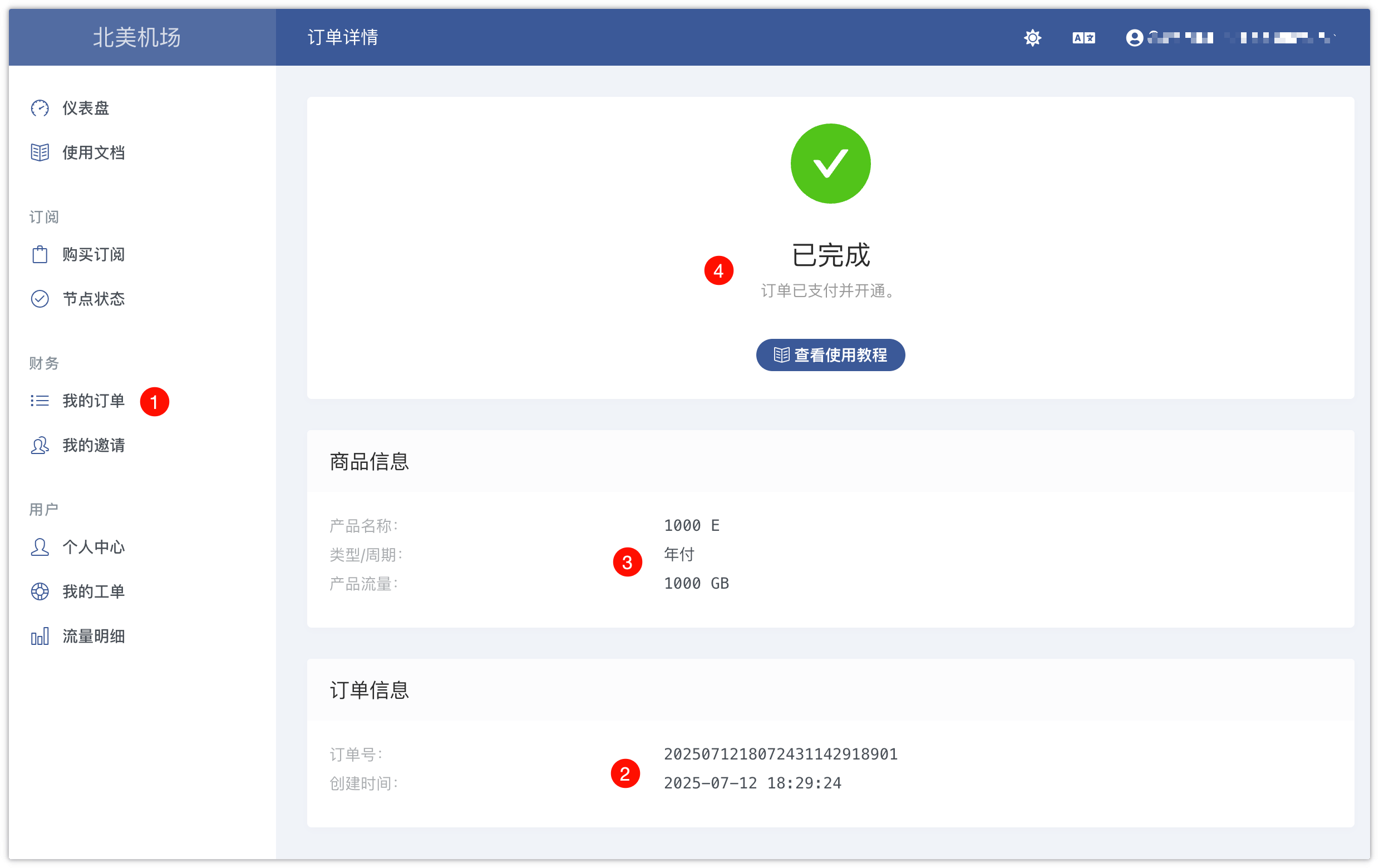Click the 北美机场 site title
This screenshot has height=868, width=1379.
click(137, 38)
